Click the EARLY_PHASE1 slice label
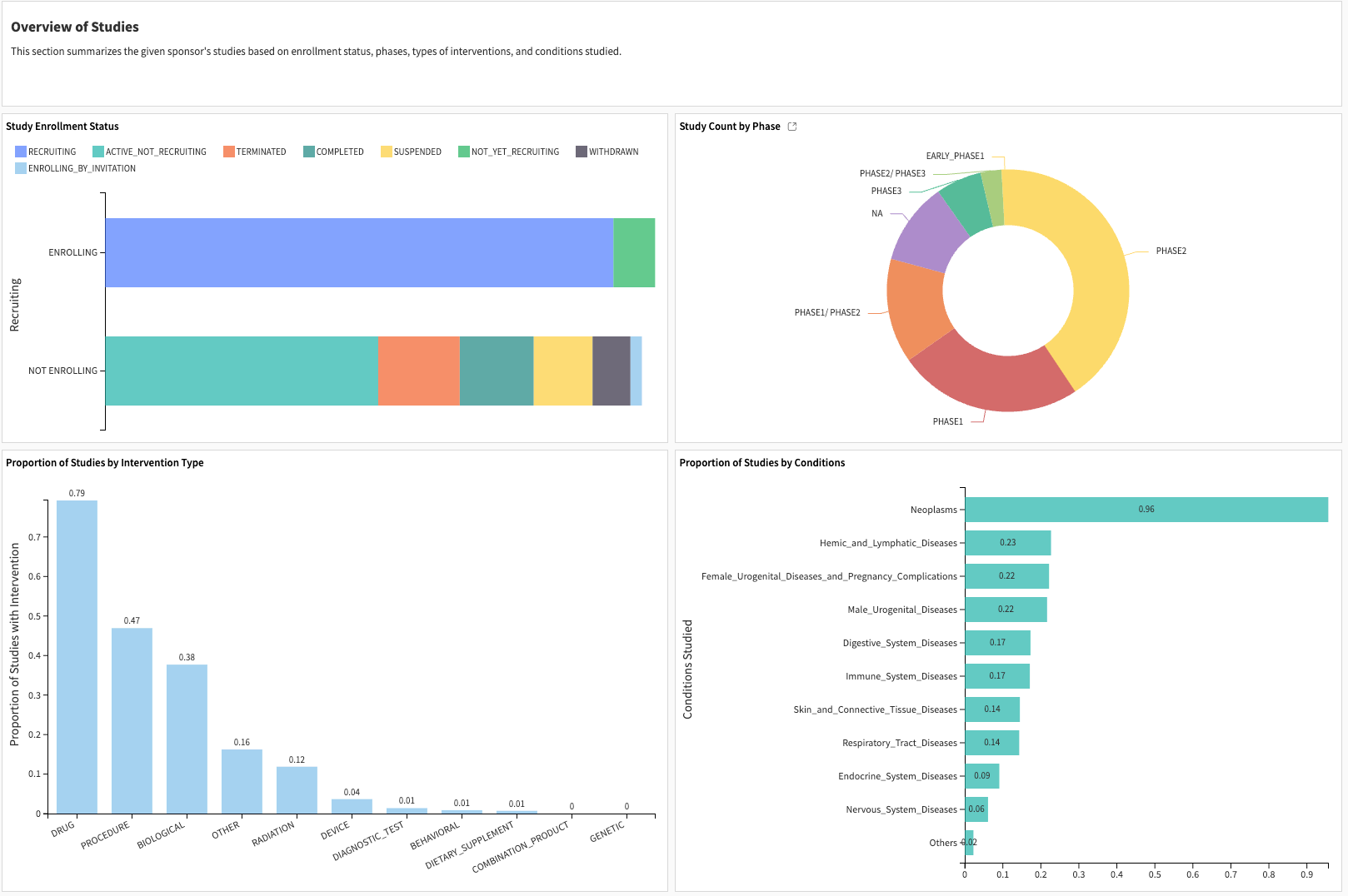Viewport: 1348px width, 896px height. (x=956, y=155)
